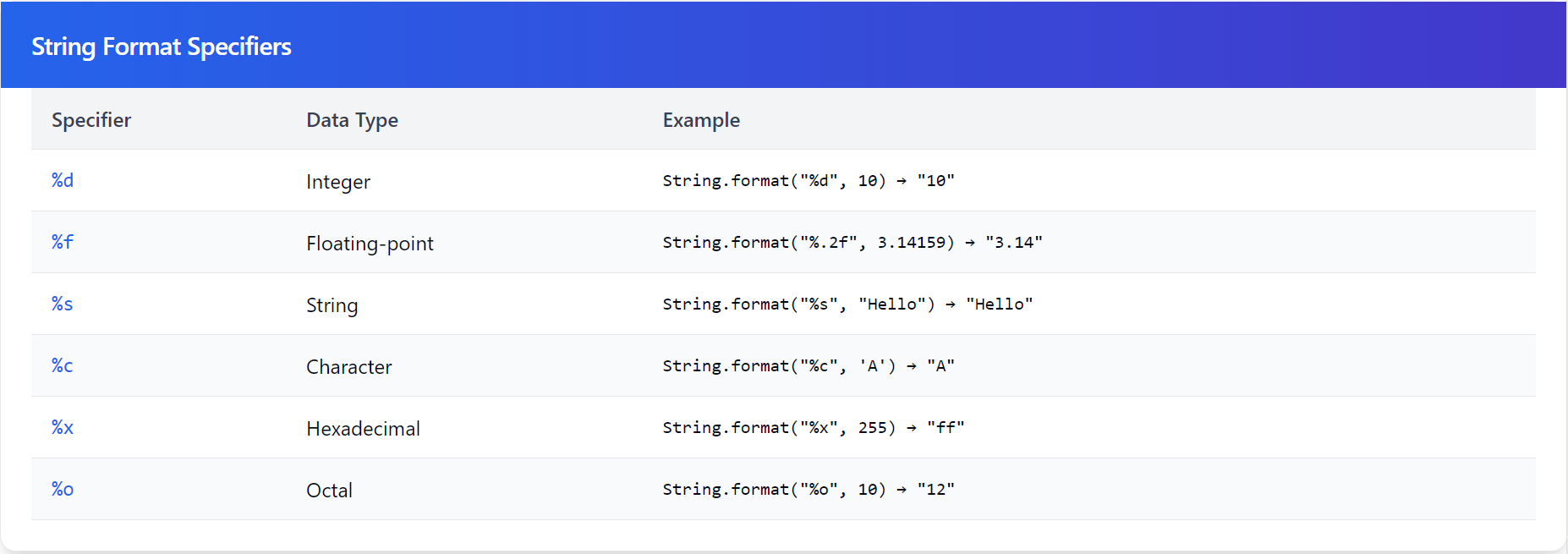Screen dimensions: 1568x554
Task: Select the Floating-point data type cell
Action: coord(370,244)
